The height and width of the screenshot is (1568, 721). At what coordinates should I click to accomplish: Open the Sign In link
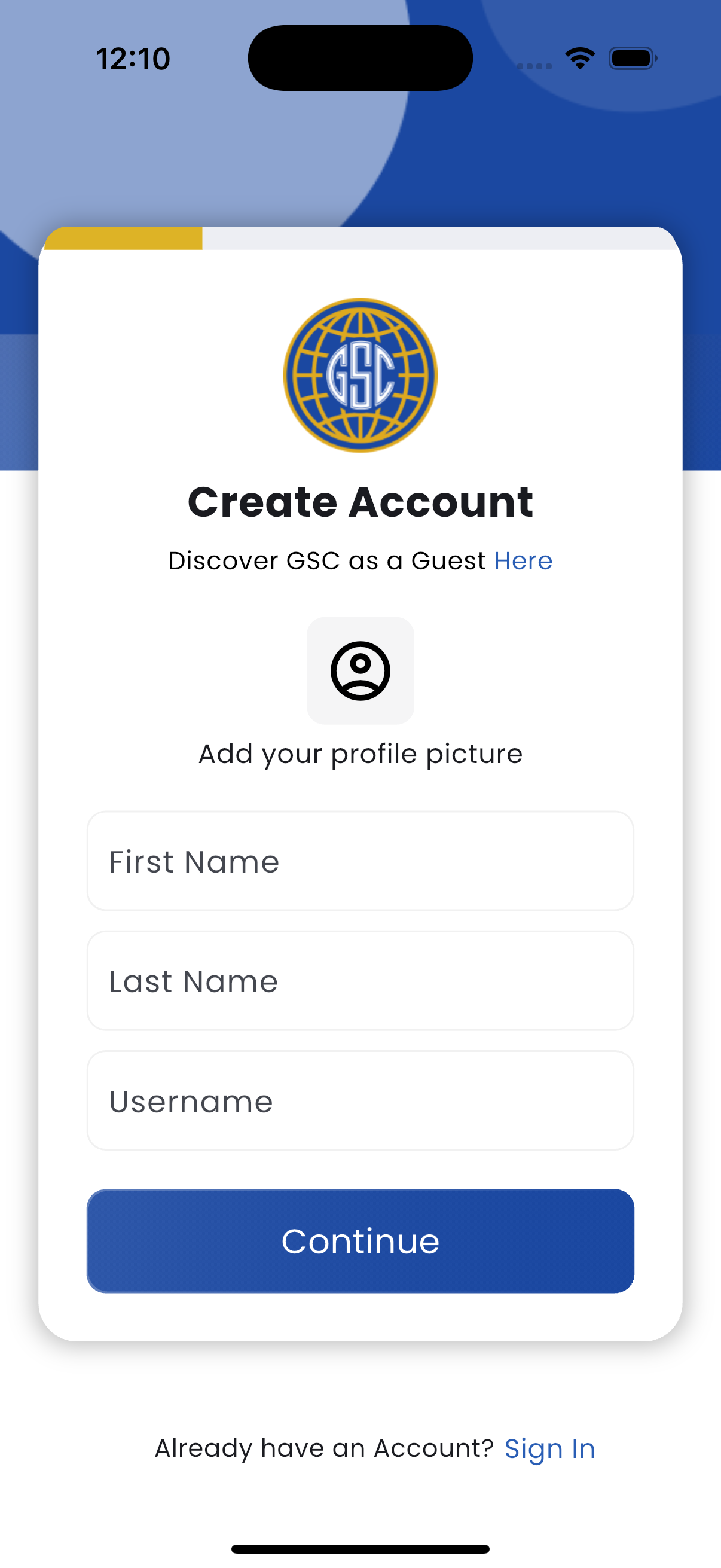550,1448
